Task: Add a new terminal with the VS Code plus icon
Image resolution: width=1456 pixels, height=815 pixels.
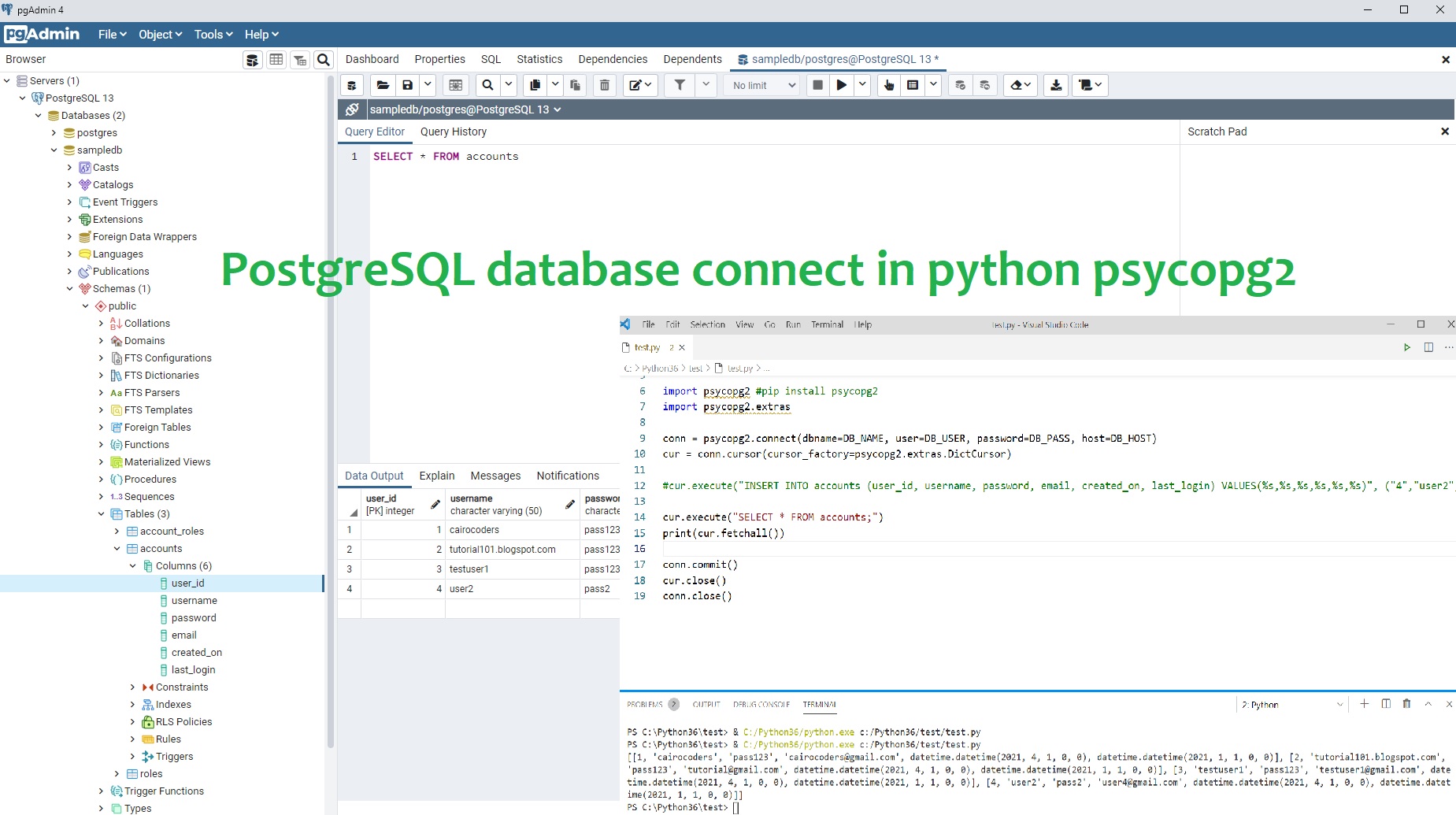Action: [x=1364, y=704]
